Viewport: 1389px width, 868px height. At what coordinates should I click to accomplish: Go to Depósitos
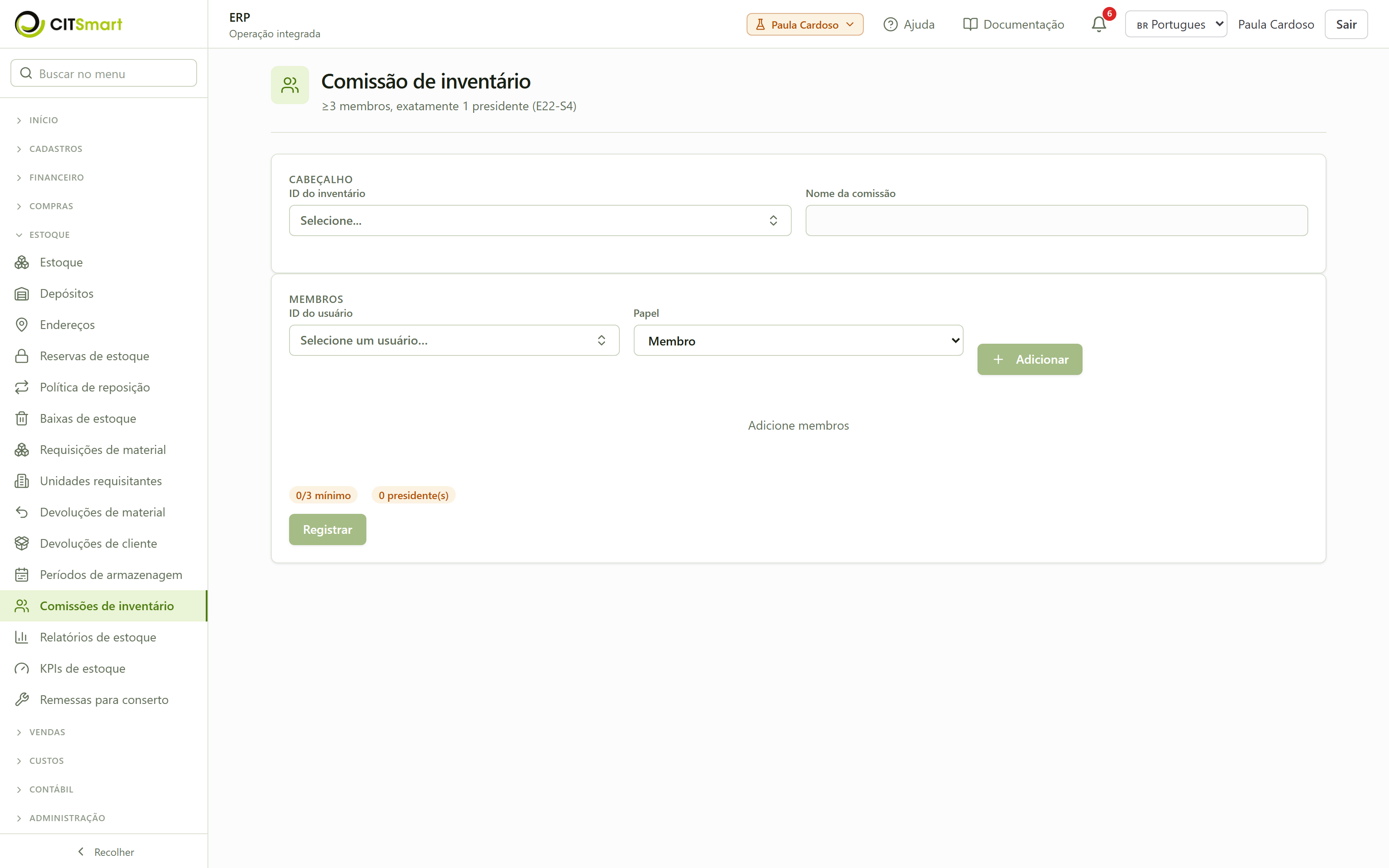[103, 293]
